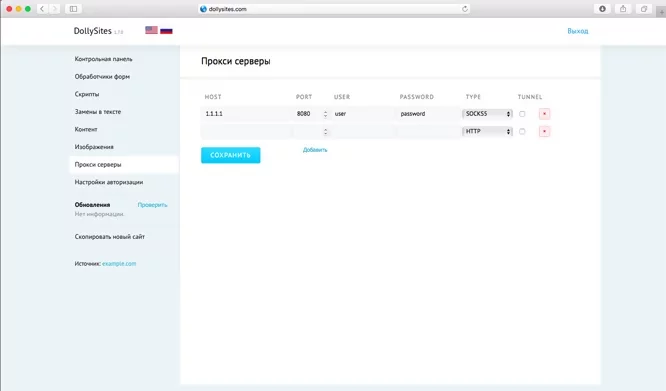
Task: Open Контрольная панель in the sidebar
Action: coord(103,59)
